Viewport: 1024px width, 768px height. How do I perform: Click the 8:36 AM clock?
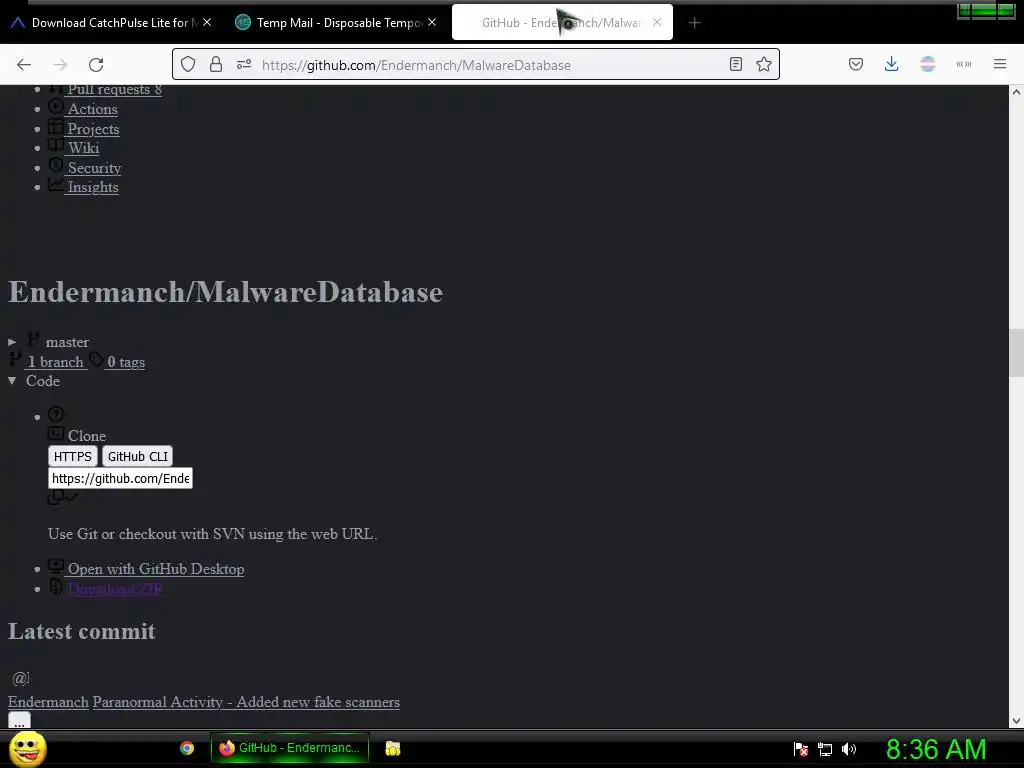click(936, 749)
